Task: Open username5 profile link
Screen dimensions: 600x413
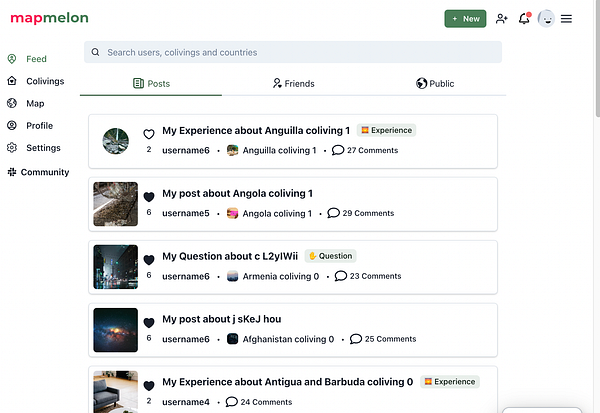Action: (186, 213)
